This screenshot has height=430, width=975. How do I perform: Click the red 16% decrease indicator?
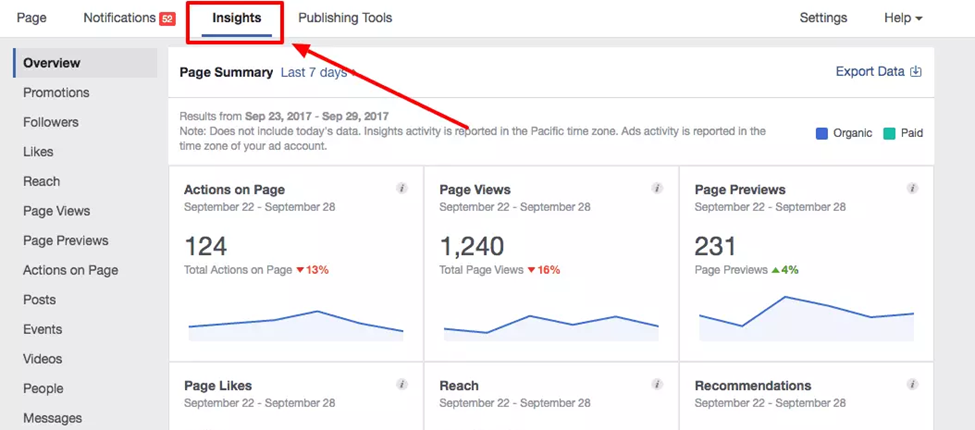[x=543, y=270]
